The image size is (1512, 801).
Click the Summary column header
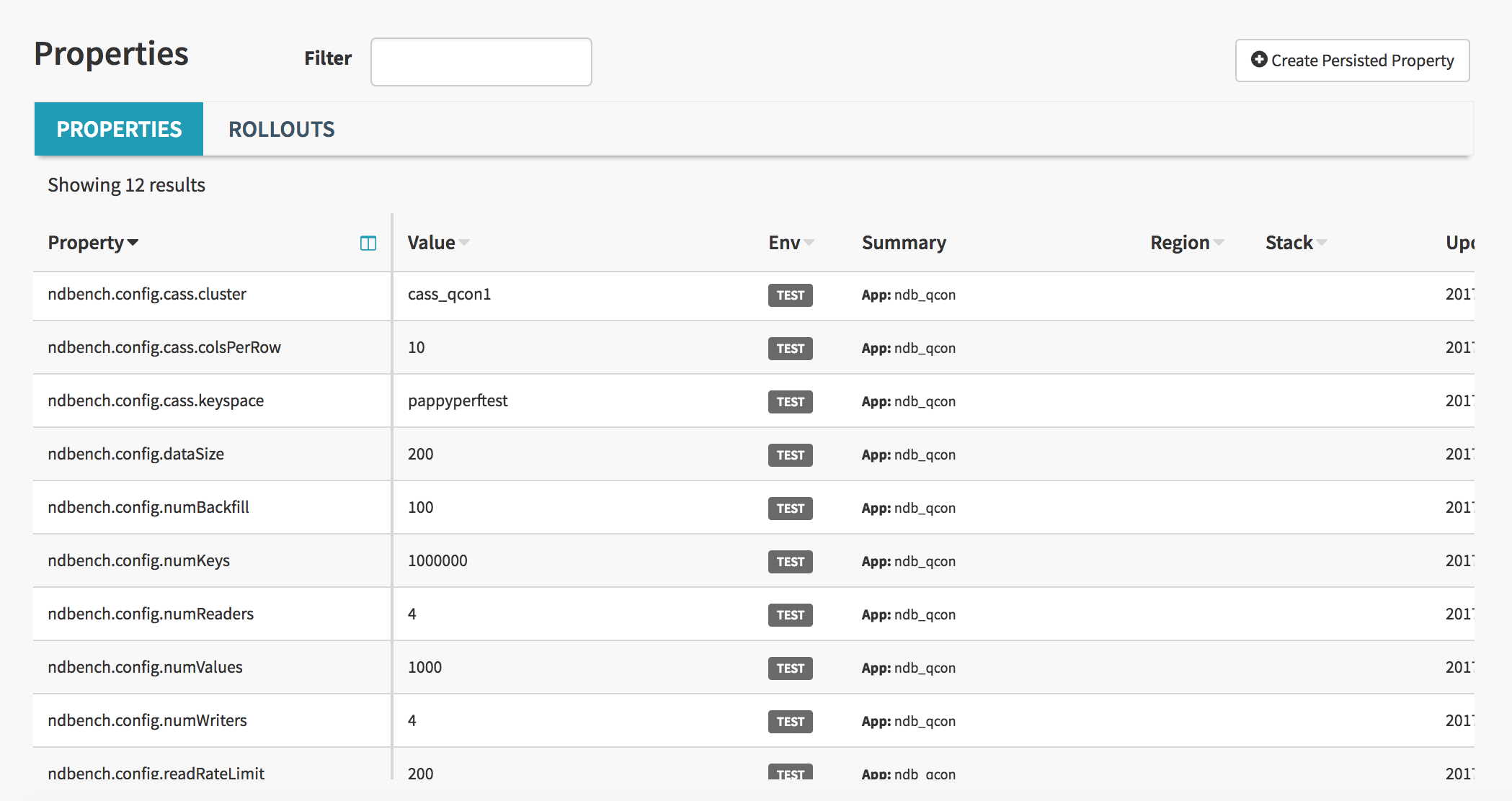(x=904, y=243)
